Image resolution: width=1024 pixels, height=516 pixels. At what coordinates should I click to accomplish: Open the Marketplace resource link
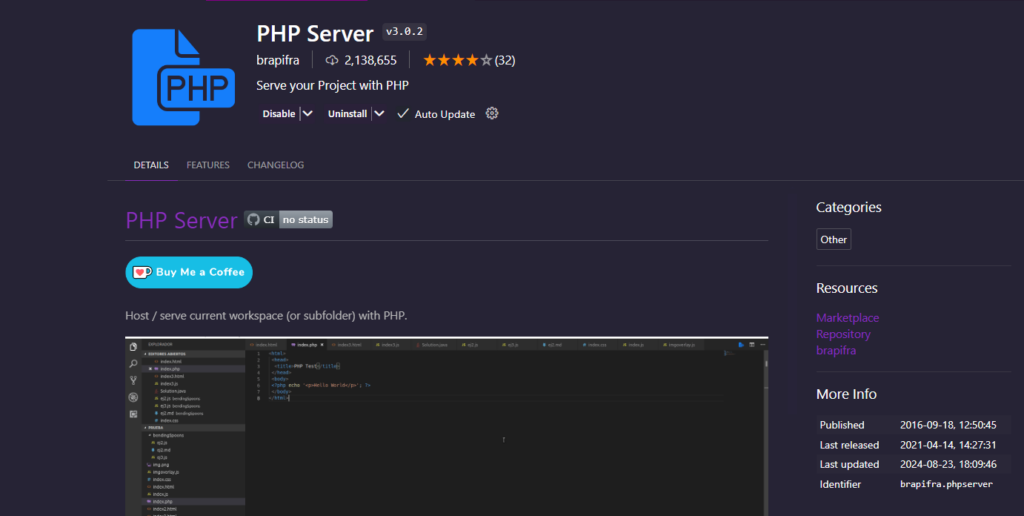pyautogui.click(x=847, y=318)
